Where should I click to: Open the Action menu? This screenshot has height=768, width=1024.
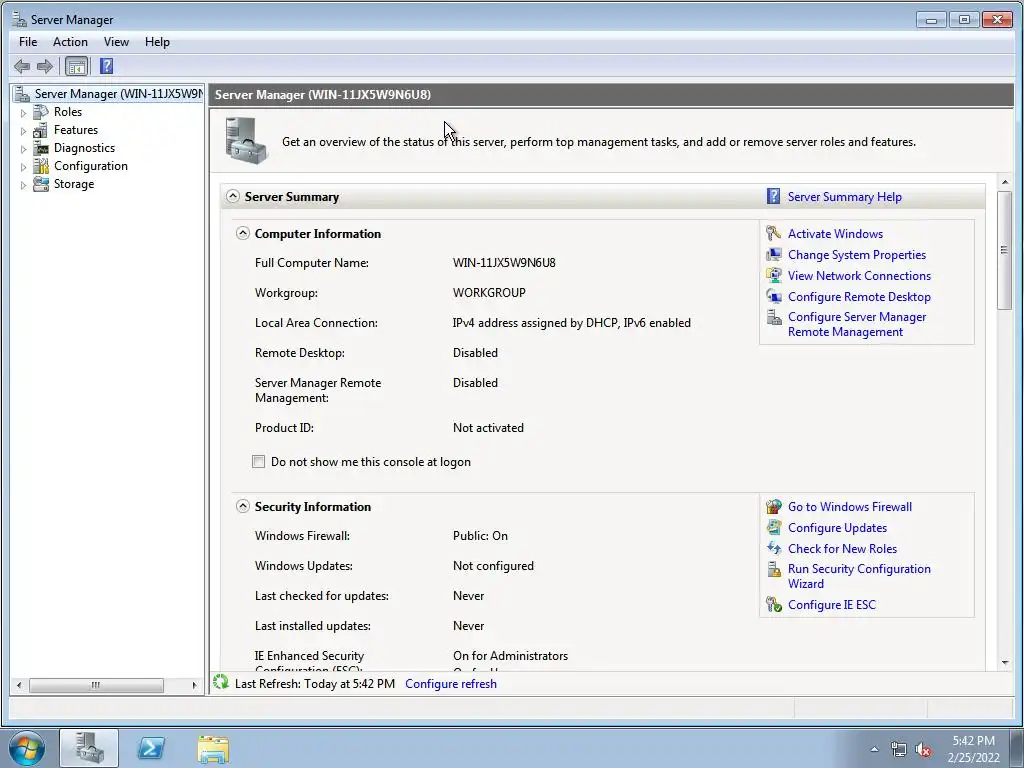70,42
